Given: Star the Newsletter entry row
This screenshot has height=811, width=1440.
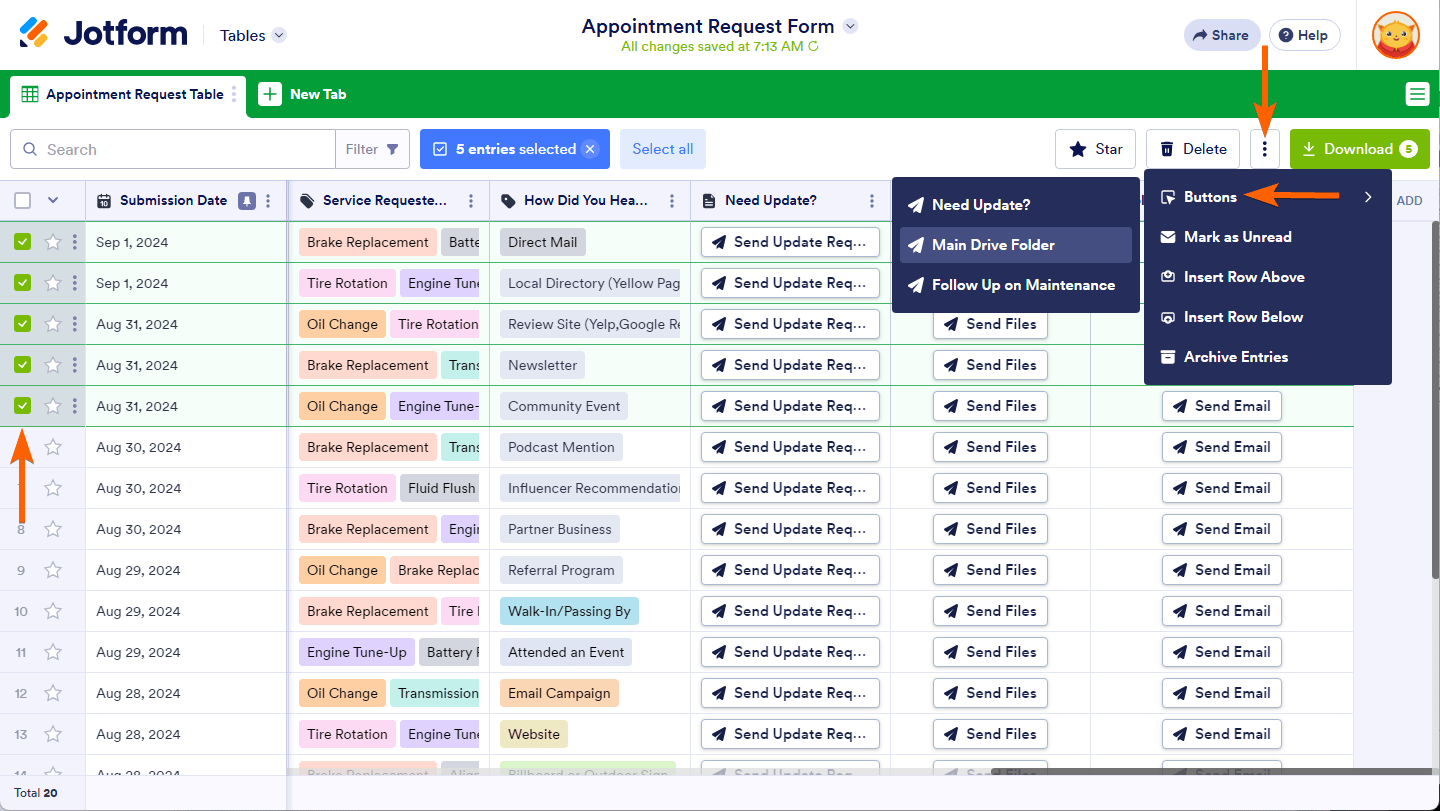Looking at the screenshot, I should coord(53,365).
